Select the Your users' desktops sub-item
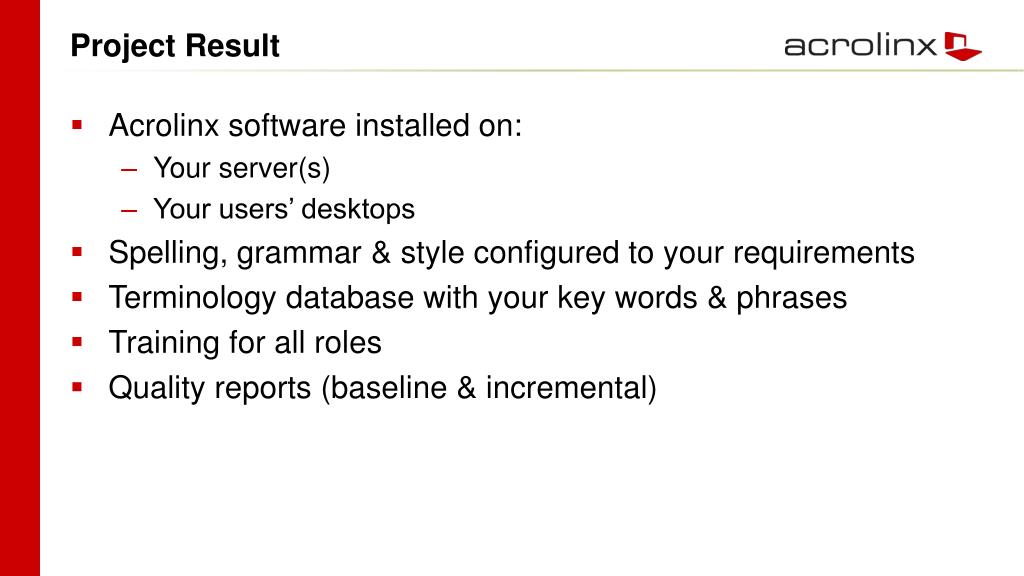Viewport: 1024px width, 576px height. coord(284,210)
